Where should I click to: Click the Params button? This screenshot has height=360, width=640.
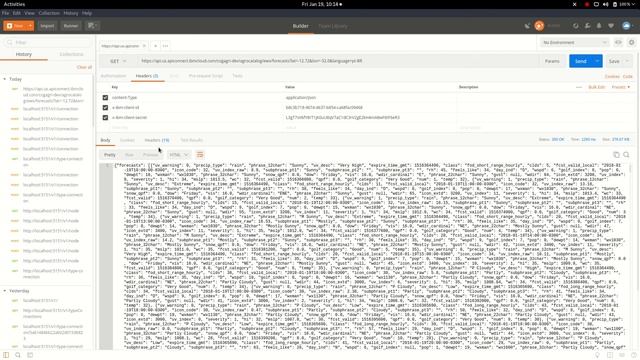552,61
